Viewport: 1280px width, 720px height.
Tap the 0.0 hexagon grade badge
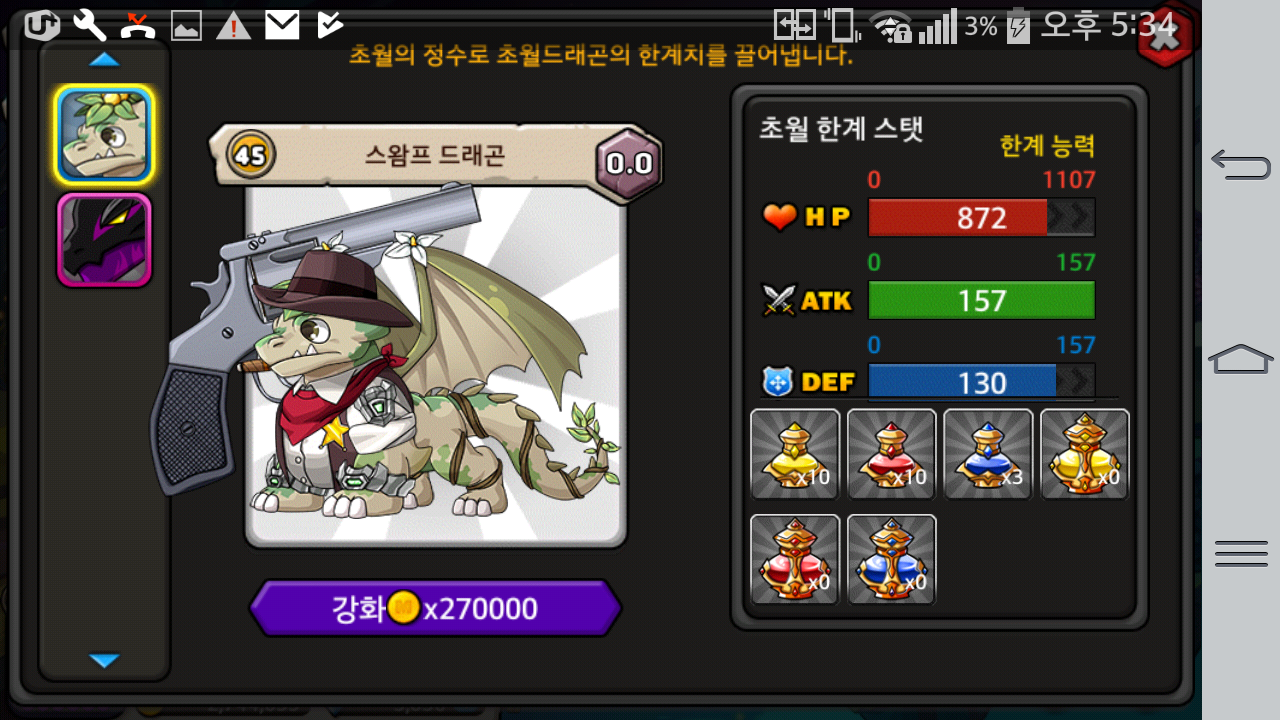click(x=629, y=163)
